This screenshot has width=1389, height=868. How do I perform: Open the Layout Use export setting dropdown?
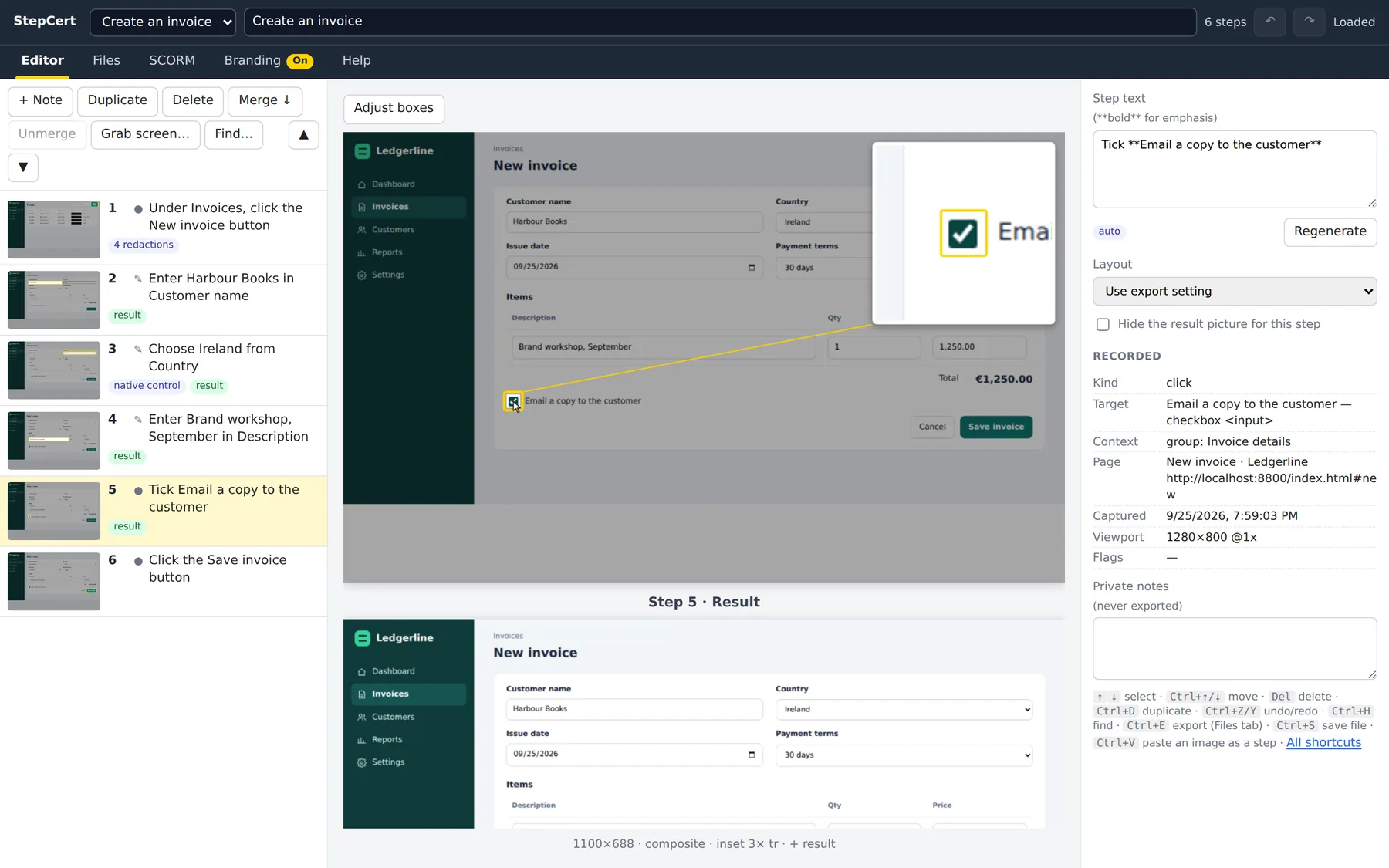(1235, 291)
